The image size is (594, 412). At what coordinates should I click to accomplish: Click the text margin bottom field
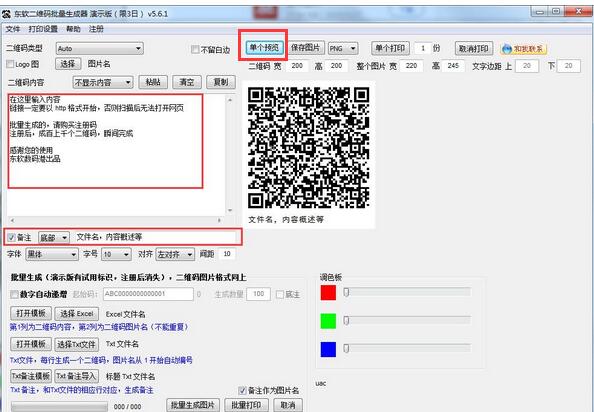coord(569,66)
